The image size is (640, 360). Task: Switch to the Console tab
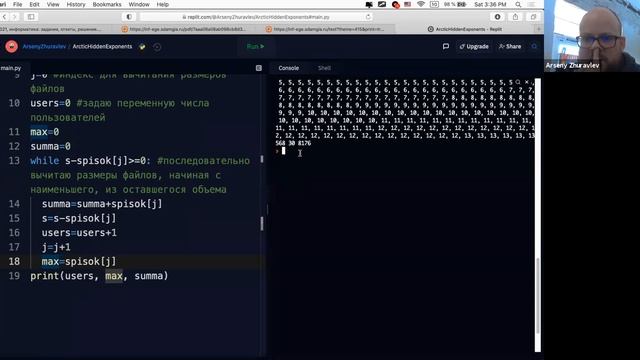tap(289, 68)
